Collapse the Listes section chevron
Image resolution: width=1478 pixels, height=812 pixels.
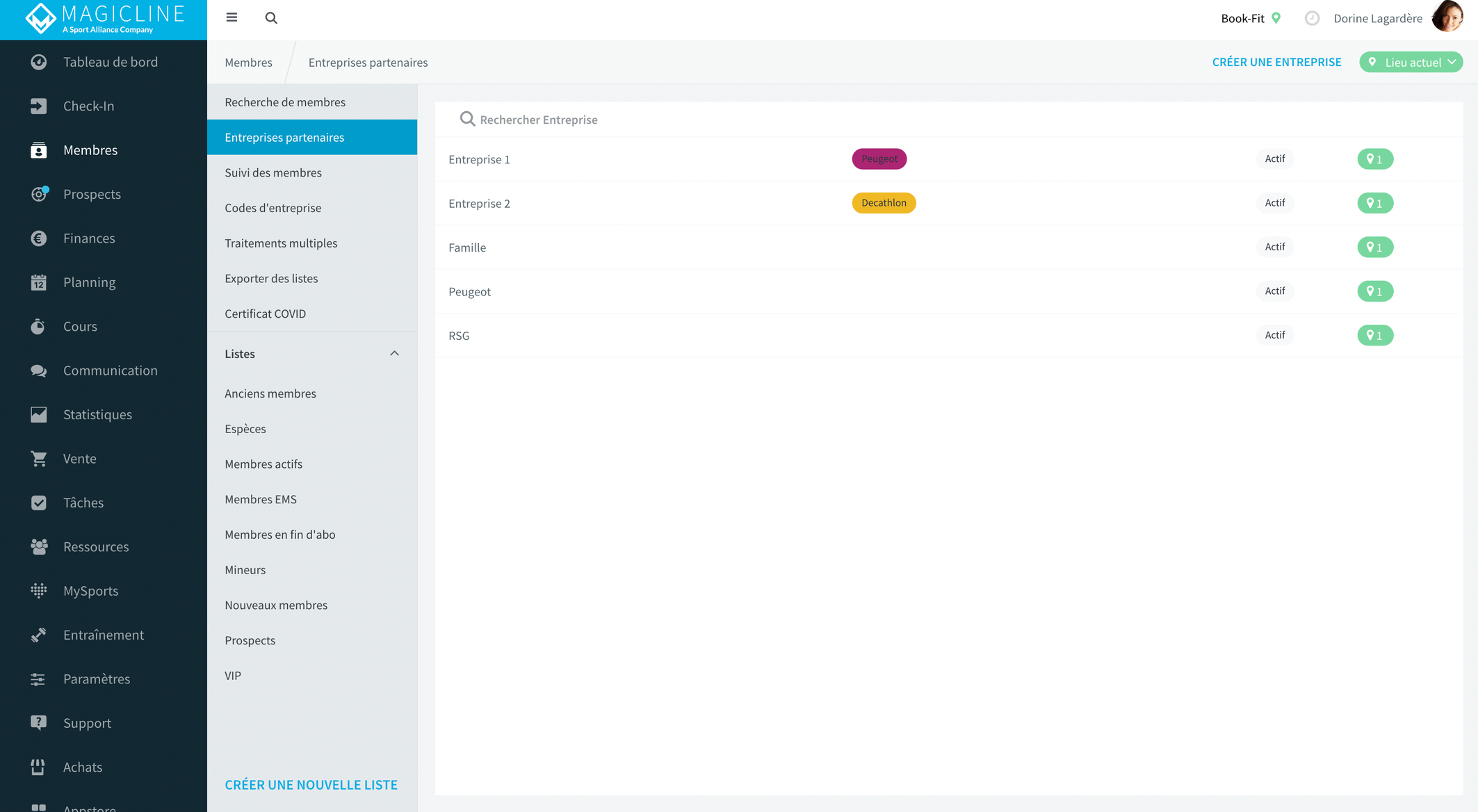click(394, 353)
